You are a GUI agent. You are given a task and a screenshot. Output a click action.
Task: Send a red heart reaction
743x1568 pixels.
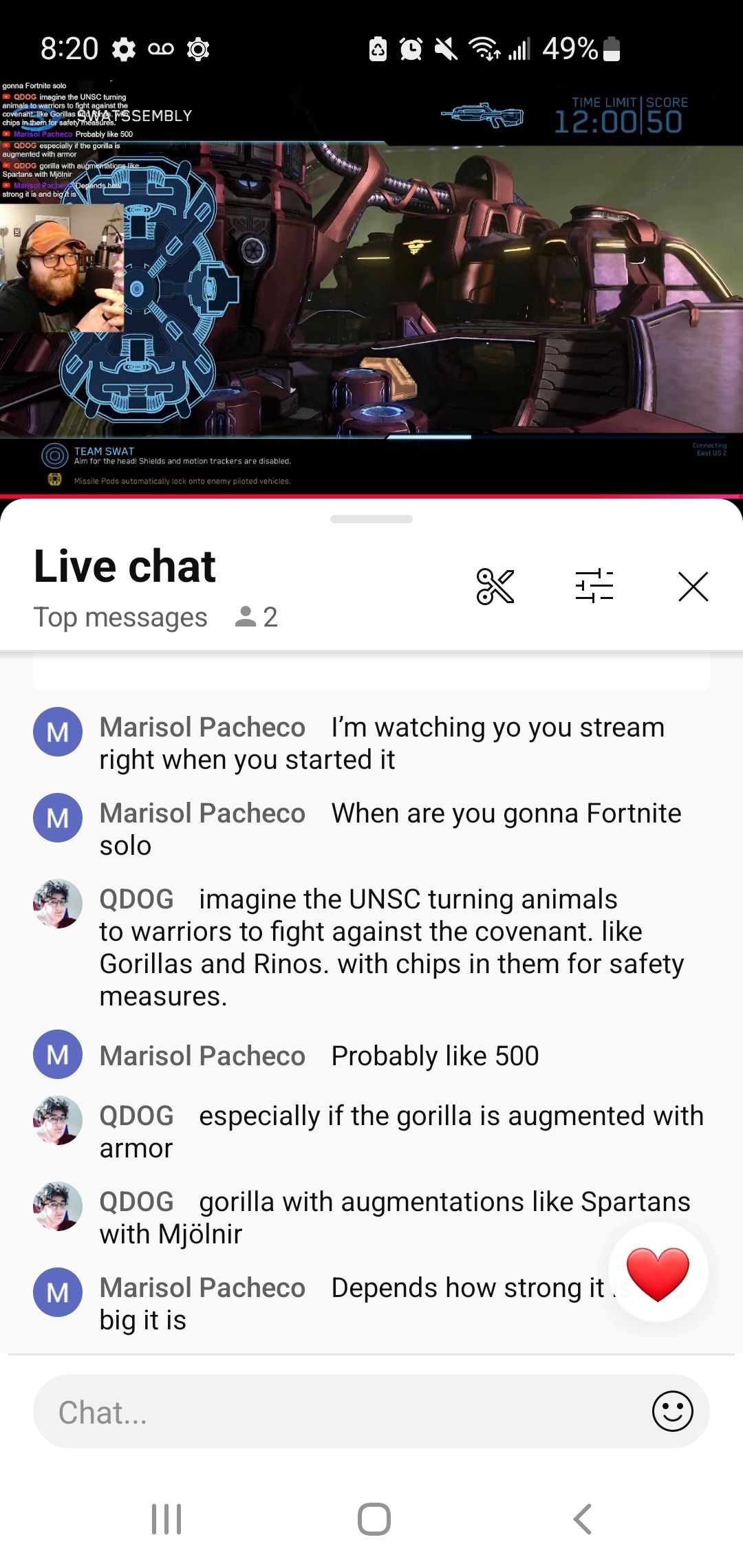click(x=658, y=1272)
